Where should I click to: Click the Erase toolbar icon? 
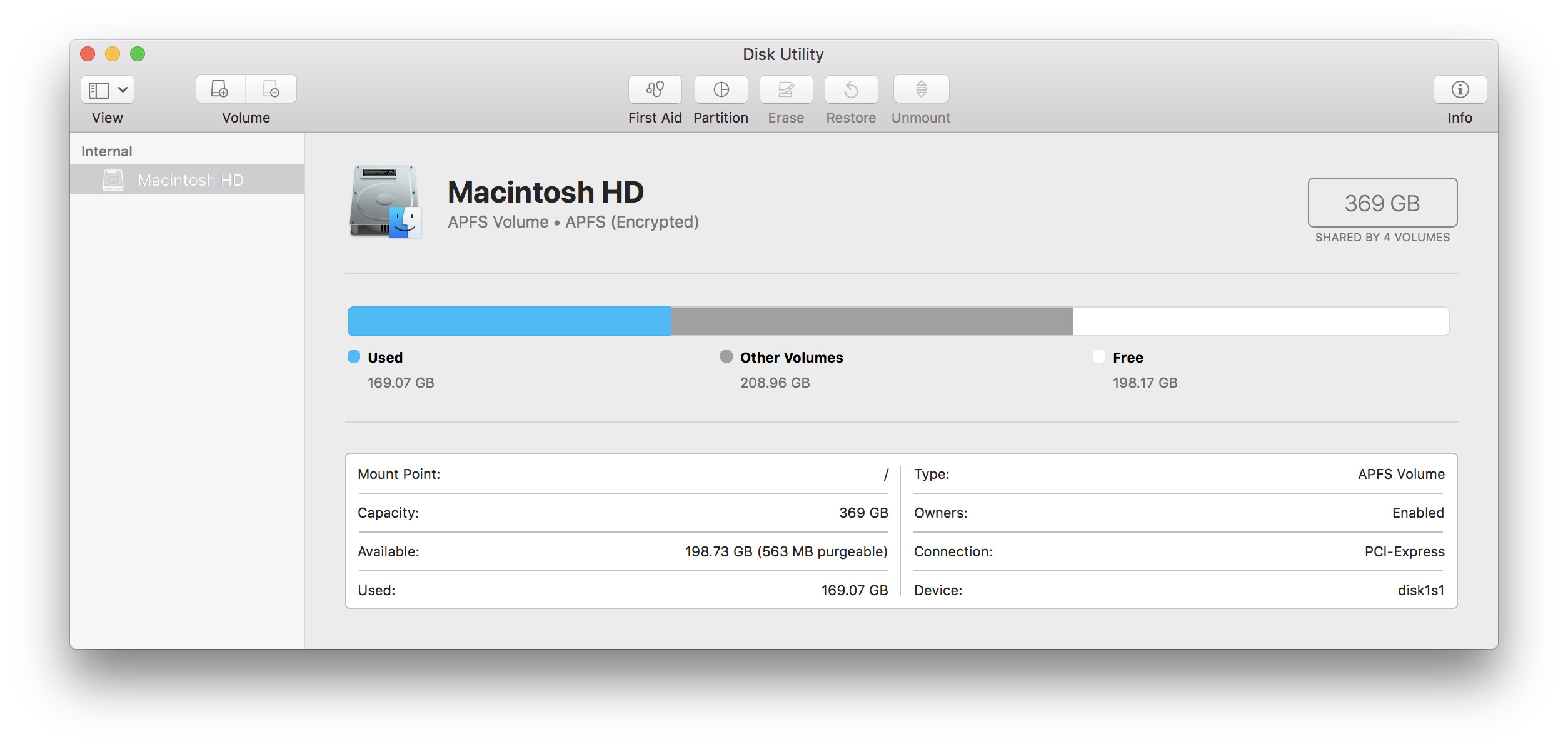pyautogui.click(x=786, y=89)
